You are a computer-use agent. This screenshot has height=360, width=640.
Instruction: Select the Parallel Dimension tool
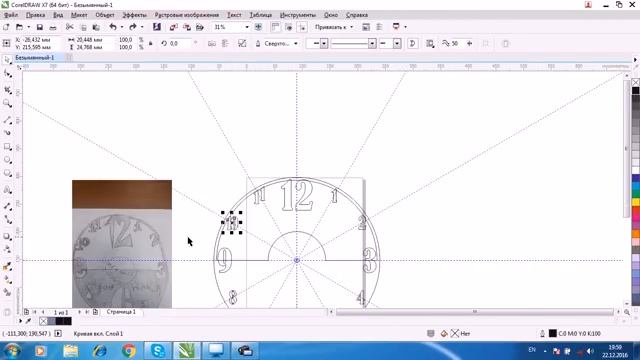[7, 206]
